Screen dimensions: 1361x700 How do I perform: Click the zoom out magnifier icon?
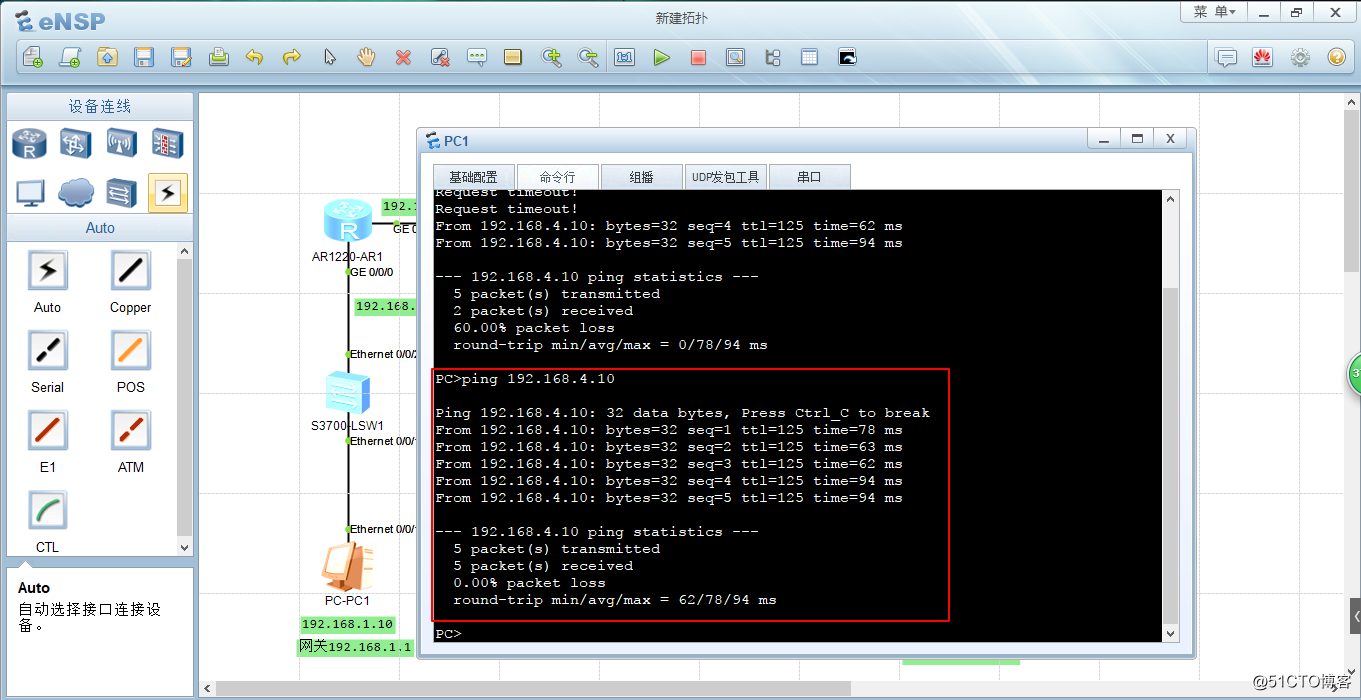point(588,57)
